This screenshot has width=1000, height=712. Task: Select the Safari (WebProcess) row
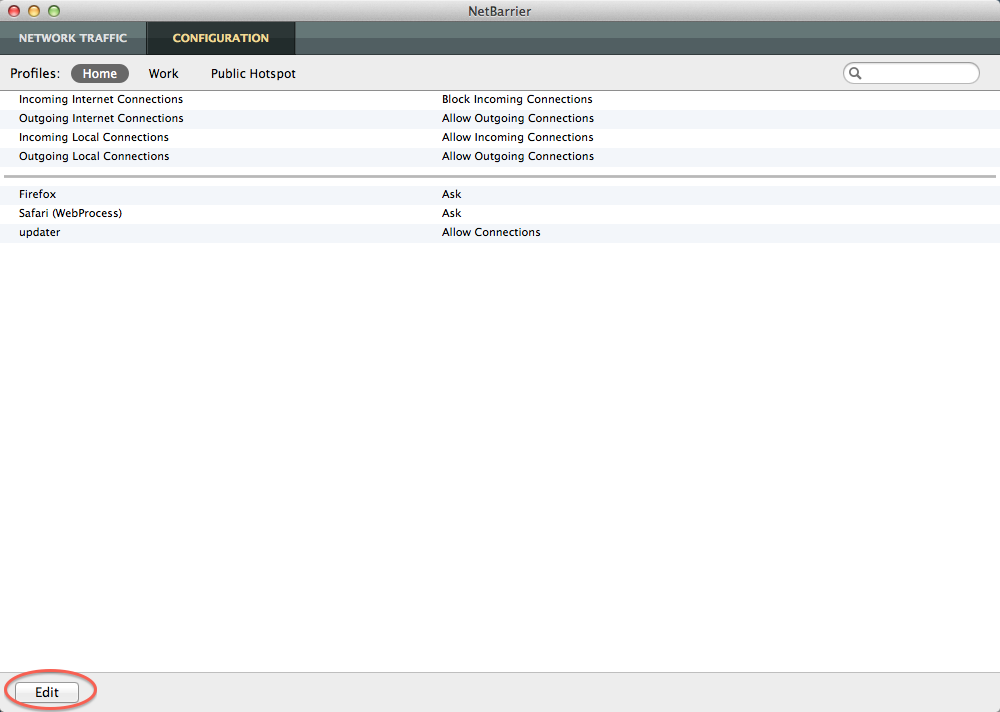pos(500,214)
